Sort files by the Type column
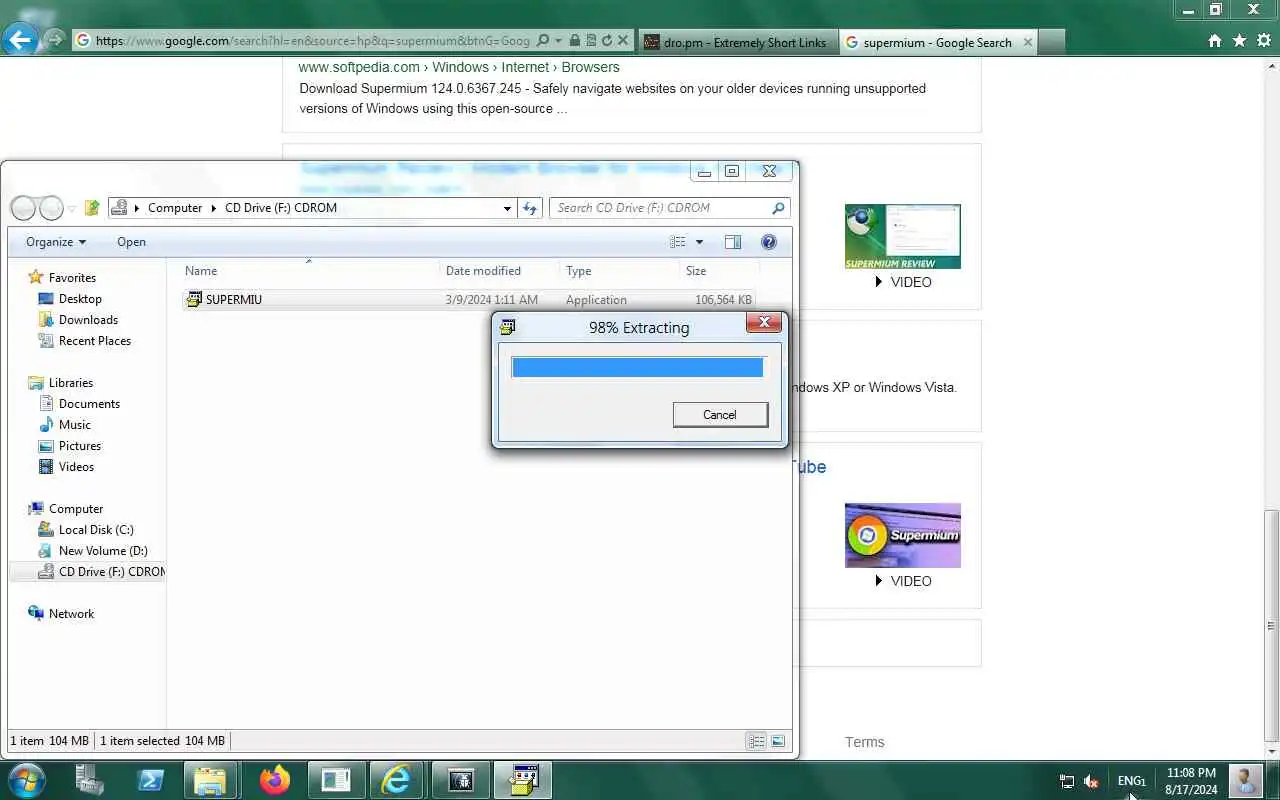The width and height of the screenshot is (1280, 800). coord(619,271)
